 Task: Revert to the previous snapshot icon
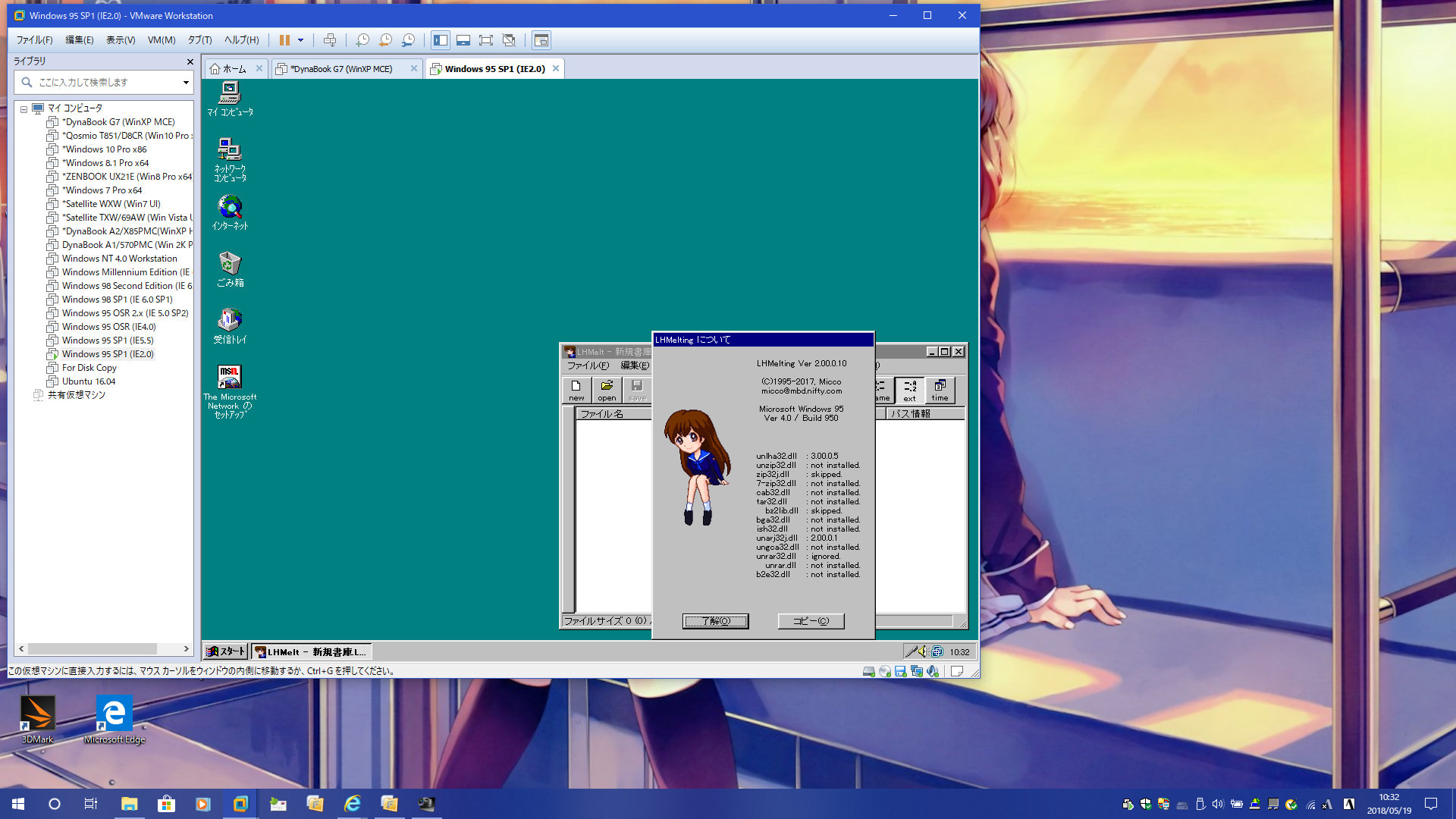(x=385, y=40)
